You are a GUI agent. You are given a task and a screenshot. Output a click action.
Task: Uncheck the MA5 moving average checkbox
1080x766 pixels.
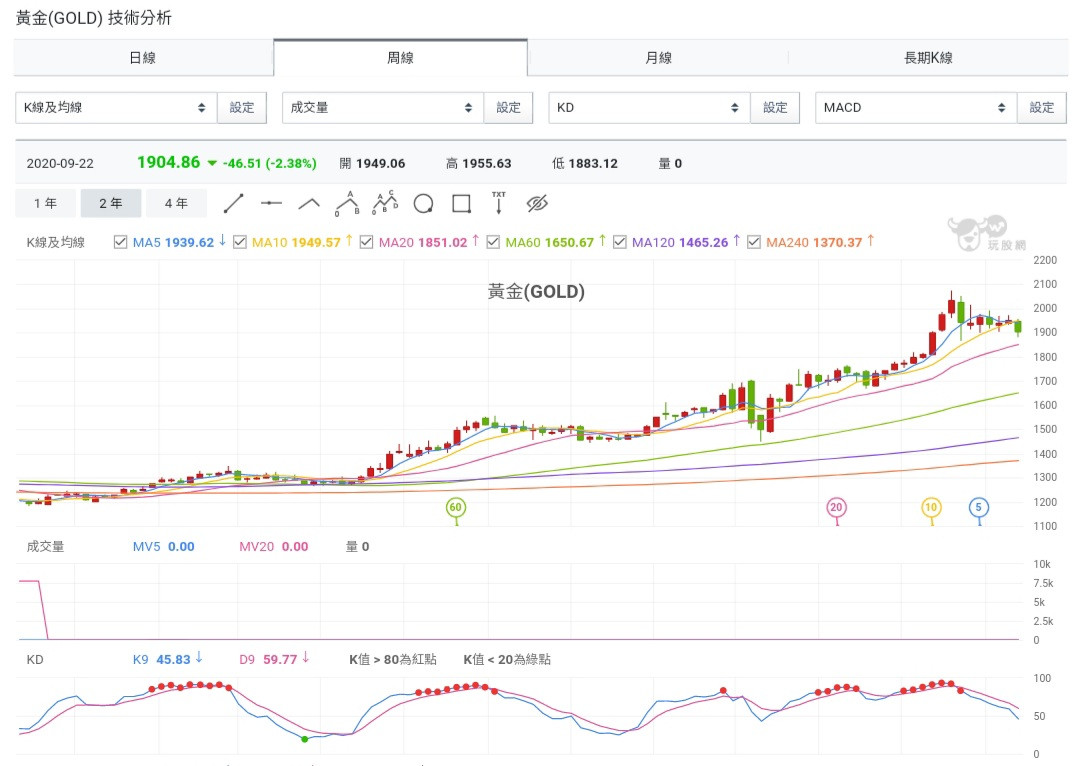(x=121, y=242)
